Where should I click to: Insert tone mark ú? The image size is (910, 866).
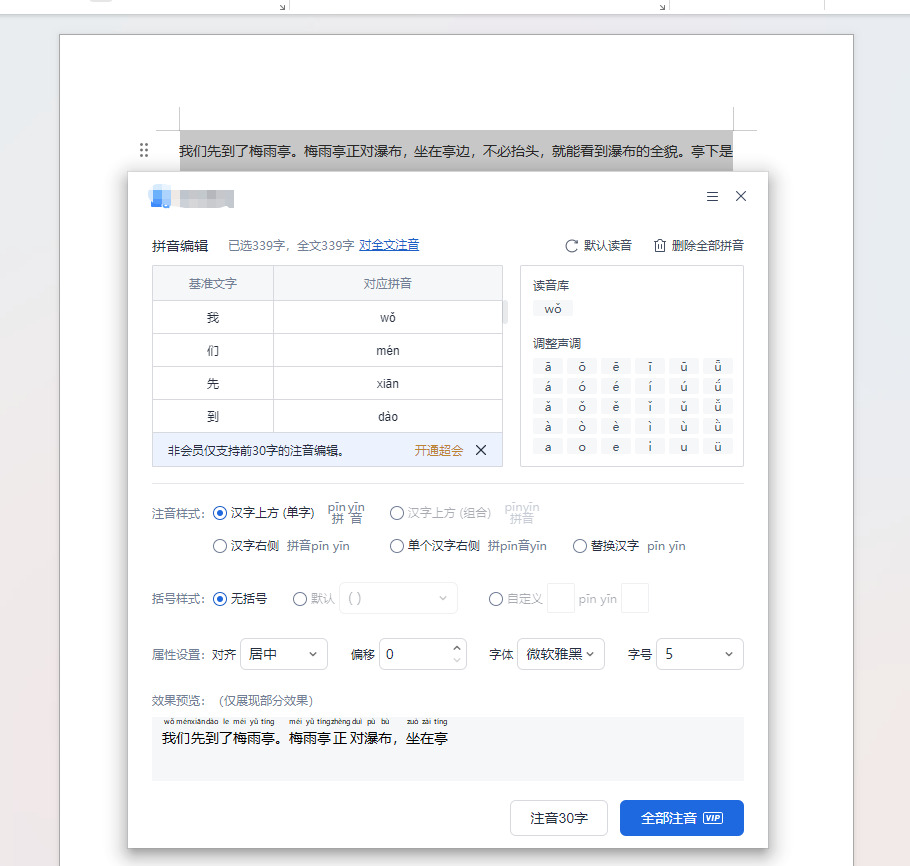coord(684,387)
